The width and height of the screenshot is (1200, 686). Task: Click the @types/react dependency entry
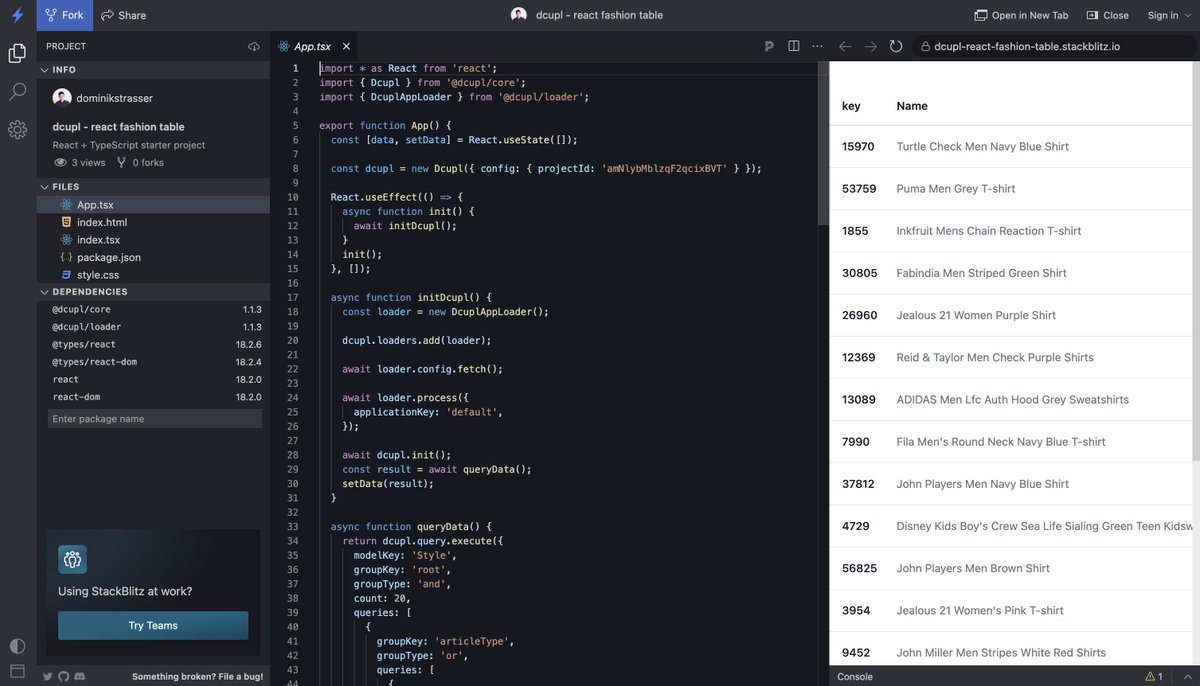point(155,345)
